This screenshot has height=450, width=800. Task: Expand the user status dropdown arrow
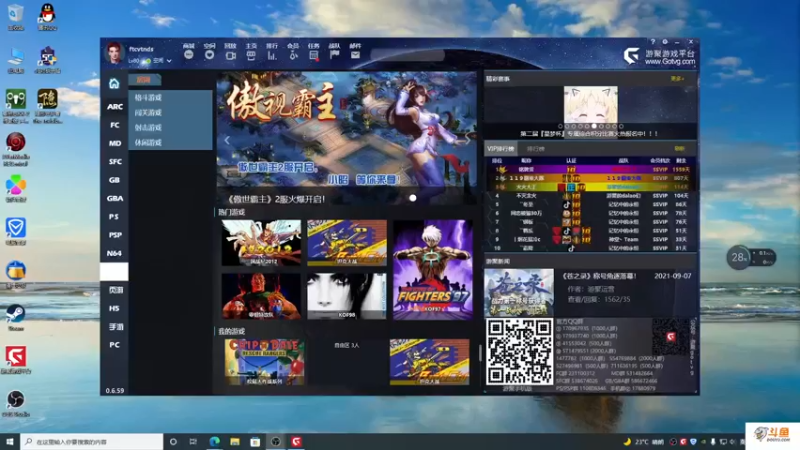pyautogui.click(x=169, y=61)
